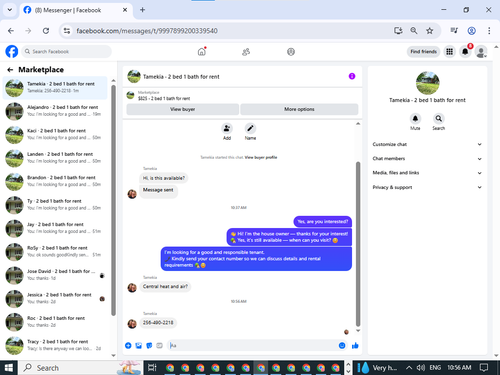Click the Name edit pencil icon
The height and width of the screenshot is (375, 500).
250,128
